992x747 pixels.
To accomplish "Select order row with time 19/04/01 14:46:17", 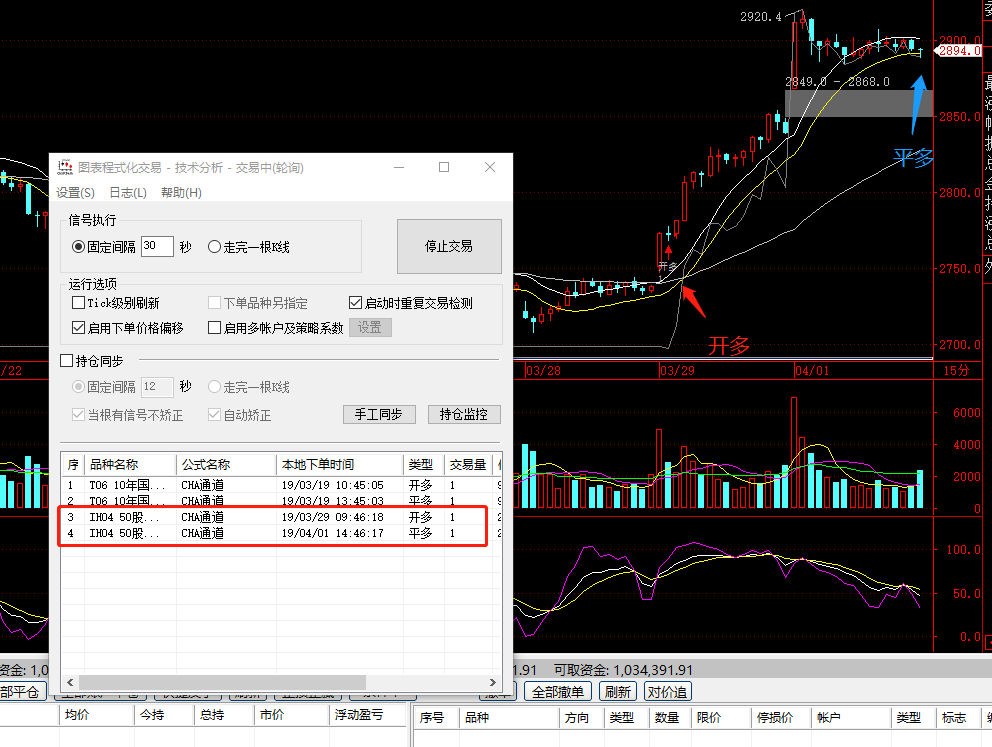I will click(x=282, y=533).
